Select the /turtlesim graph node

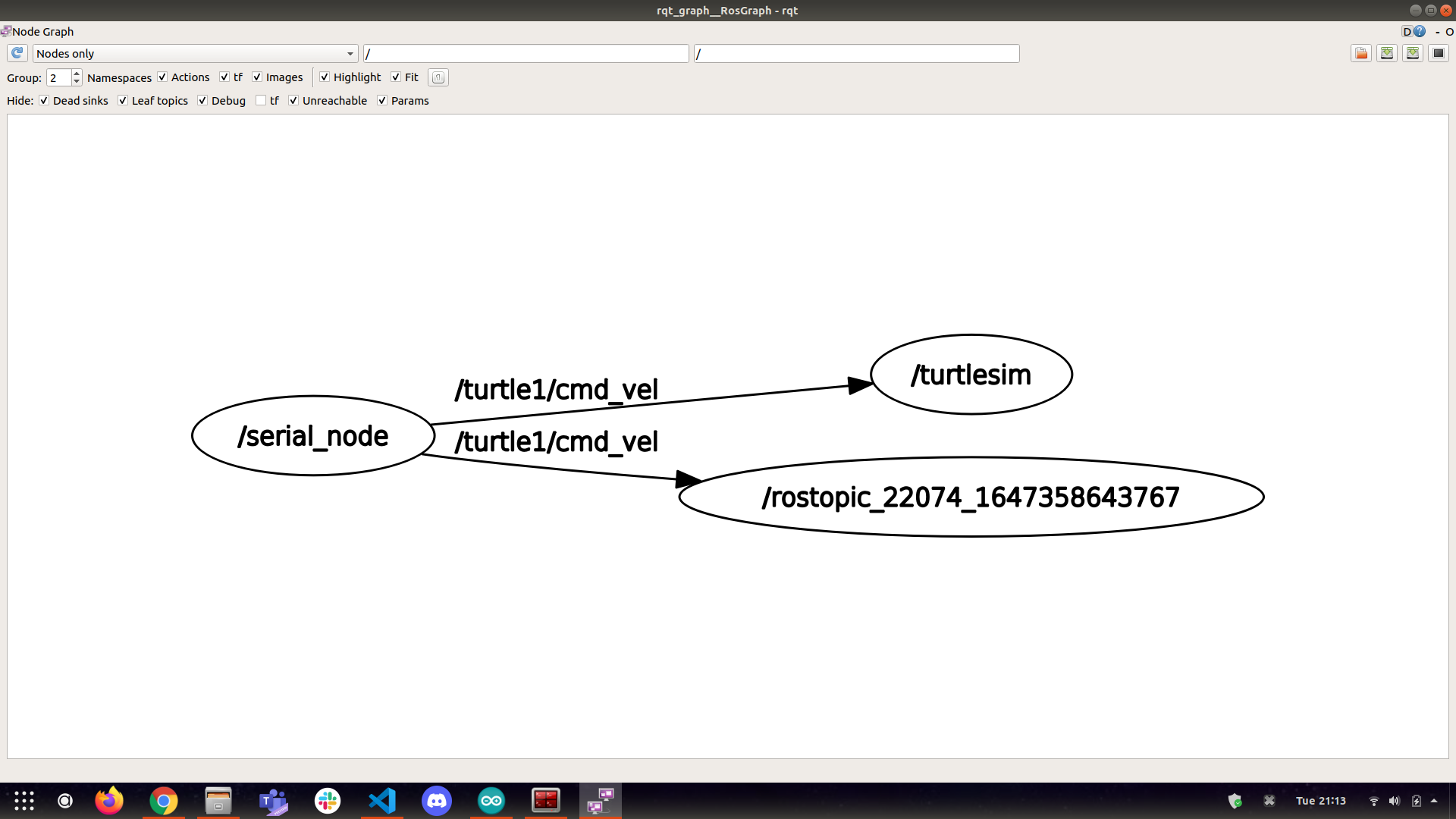971,375
